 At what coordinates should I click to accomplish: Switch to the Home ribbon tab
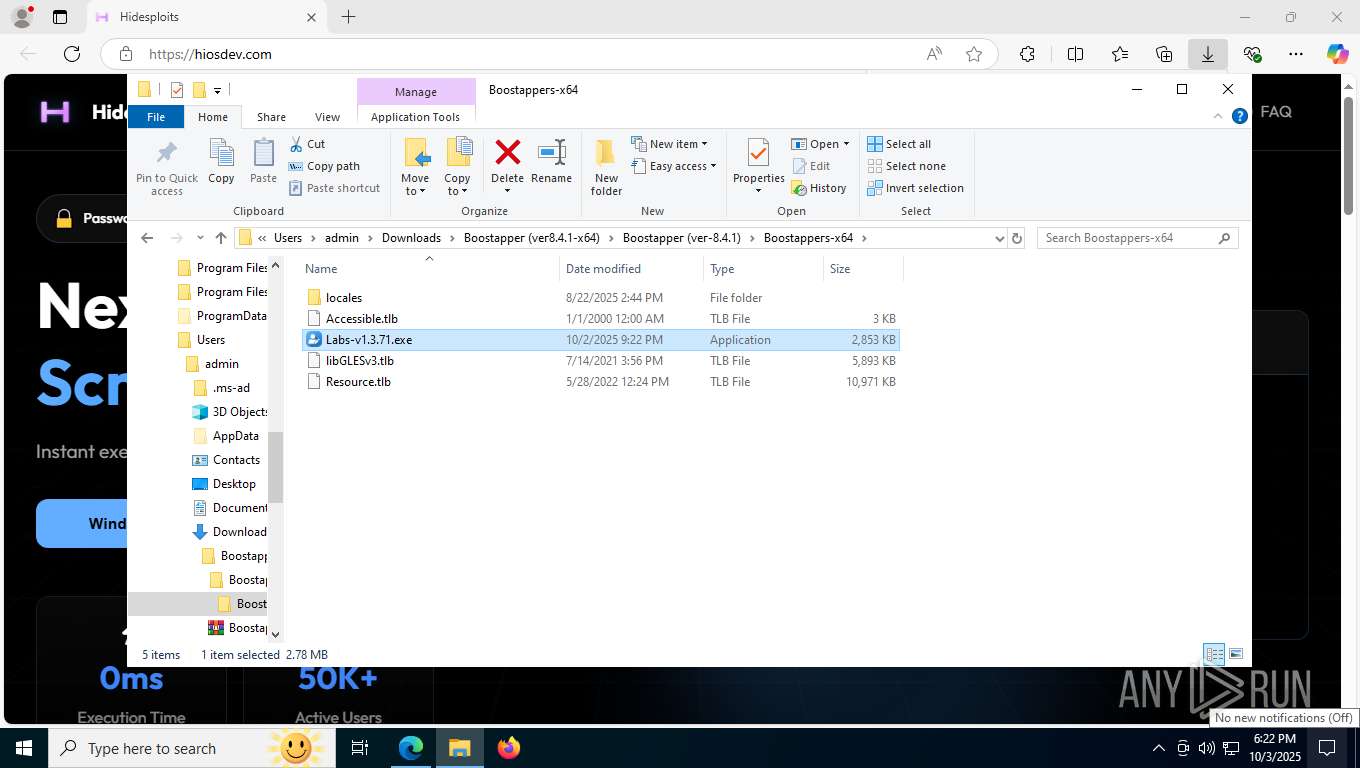(x=213, y=117)
